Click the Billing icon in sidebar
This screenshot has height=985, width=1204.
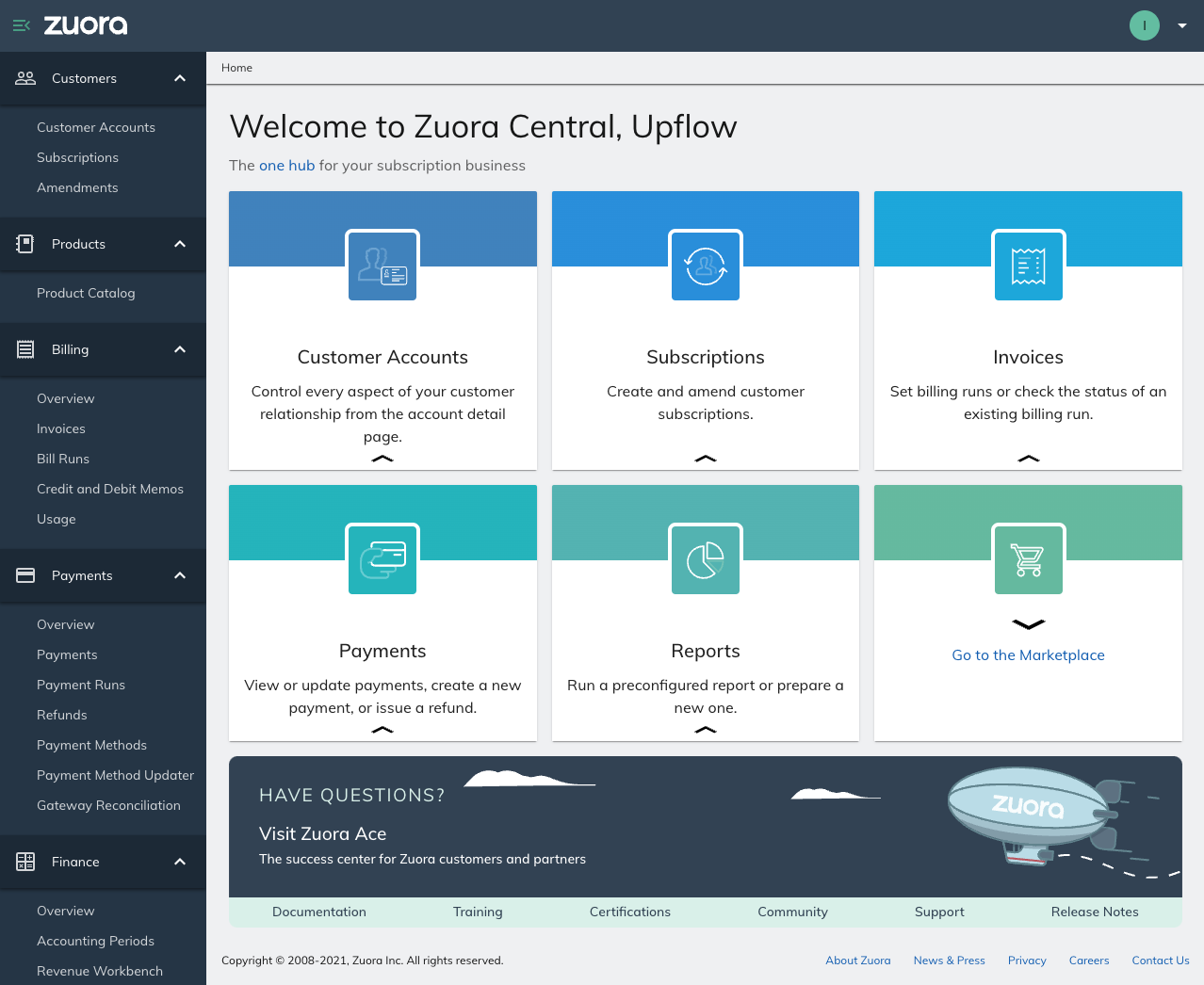pos(25,349)
